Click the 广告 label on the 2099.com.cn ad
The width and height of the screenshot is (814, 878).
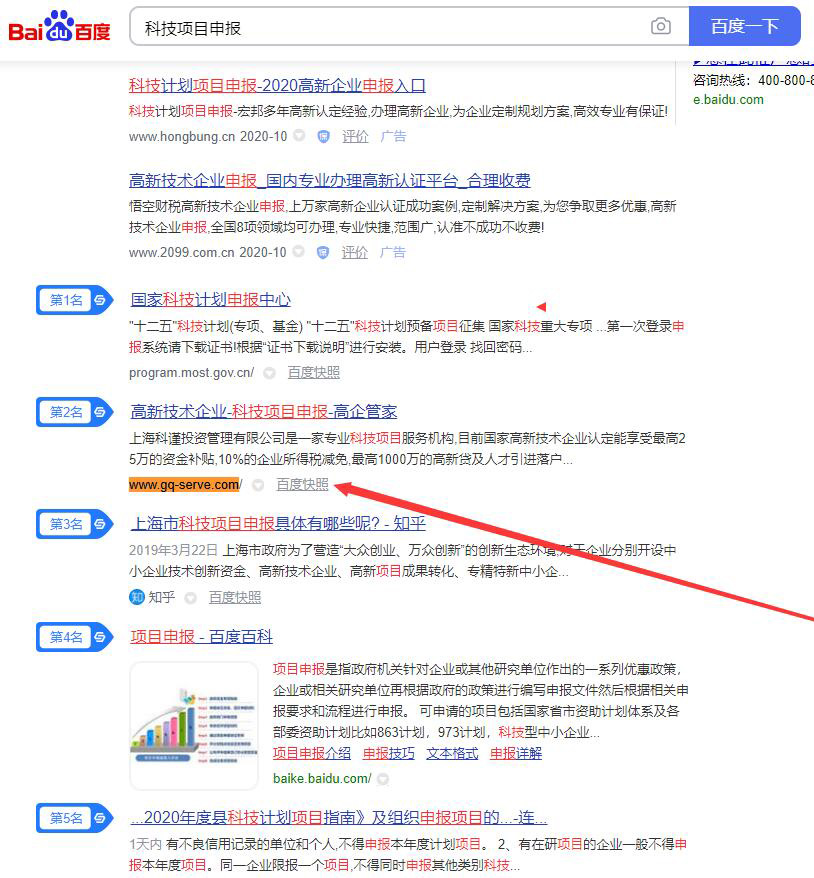click(392, 253)
